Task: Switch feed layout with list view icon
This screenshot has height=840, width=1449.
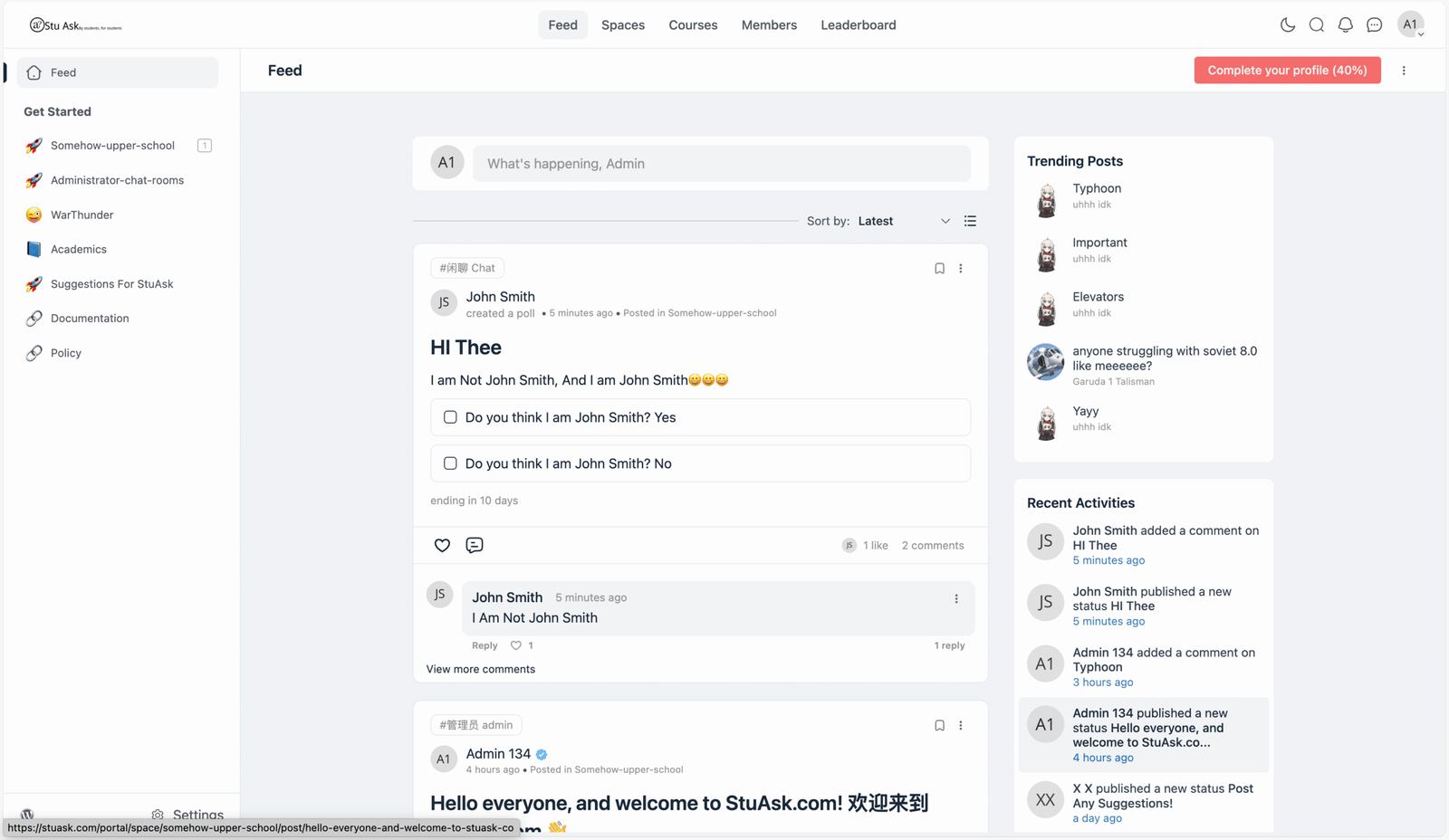Action: (x=970, y=221)
